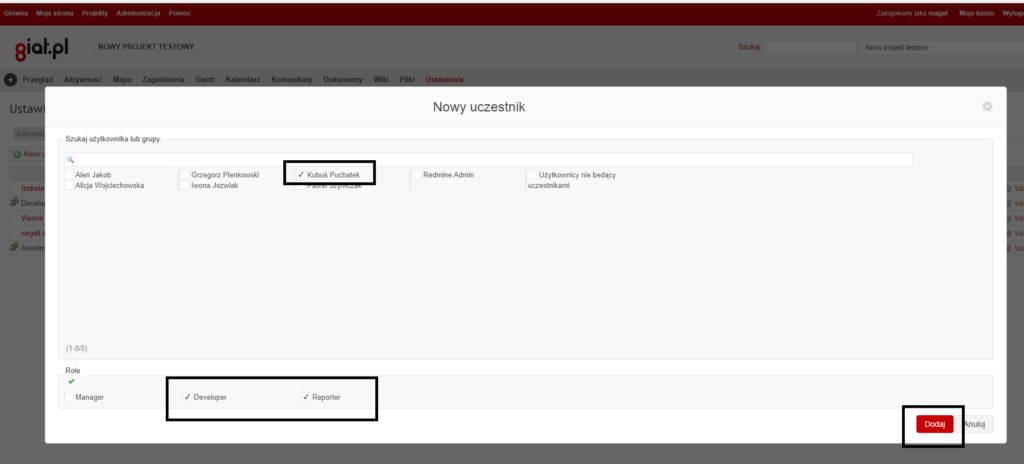The width and height of the screenshot is (1024, 464).
Task: Tick the Alen Jakob checkbox
Action: coord(69,174)
